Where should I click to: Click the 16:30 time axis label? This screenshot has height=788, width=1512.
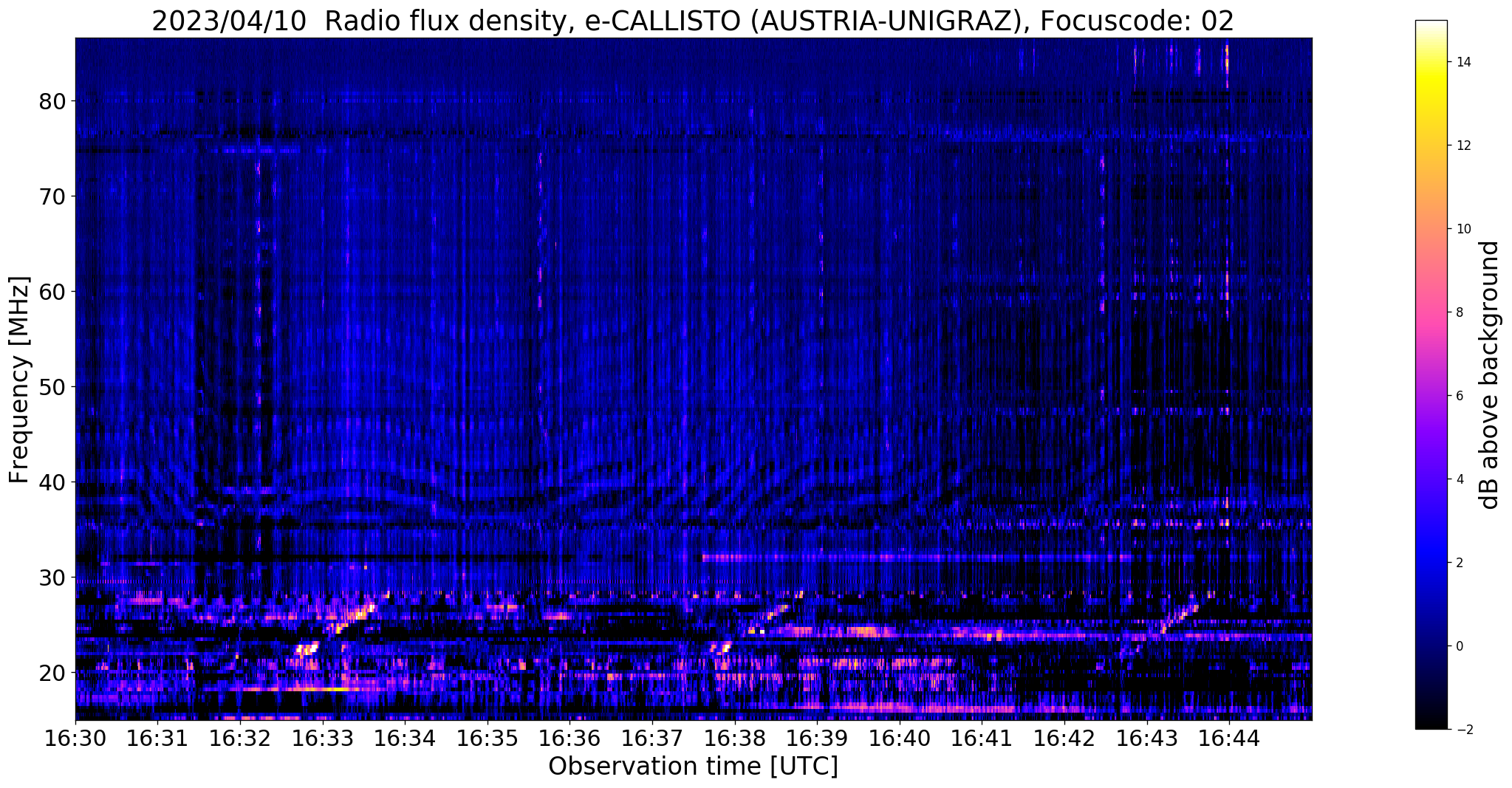(x=75, y=739)
